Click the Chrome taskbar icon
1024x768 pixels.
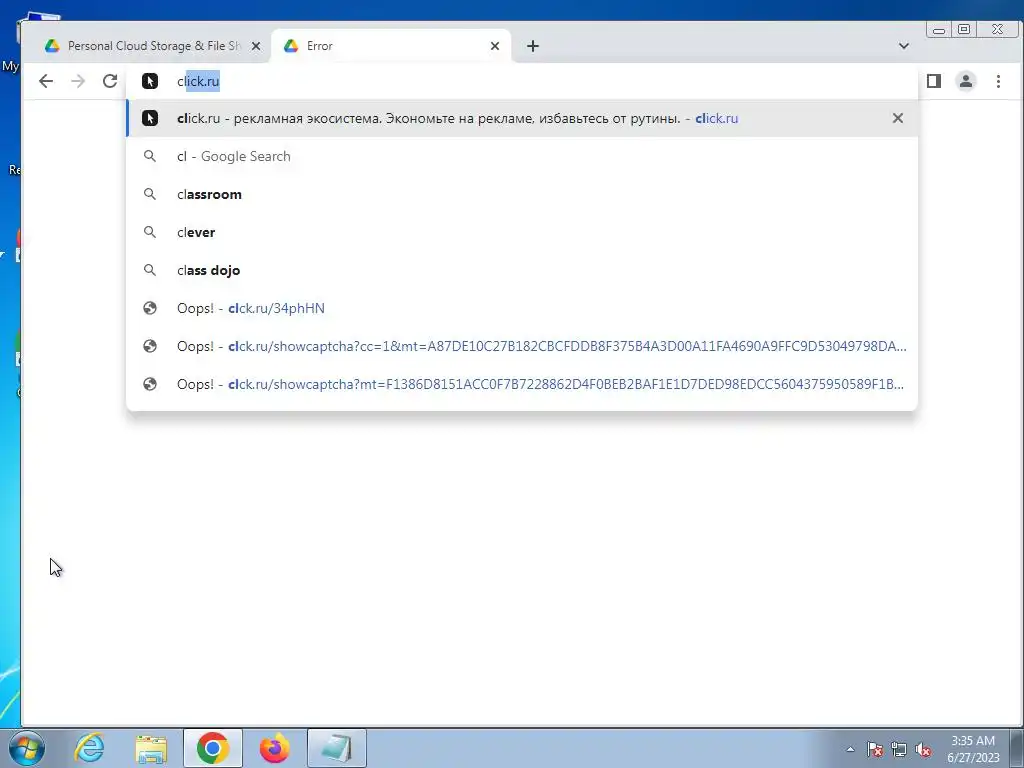pyautogui.click(x=213, y=748)
